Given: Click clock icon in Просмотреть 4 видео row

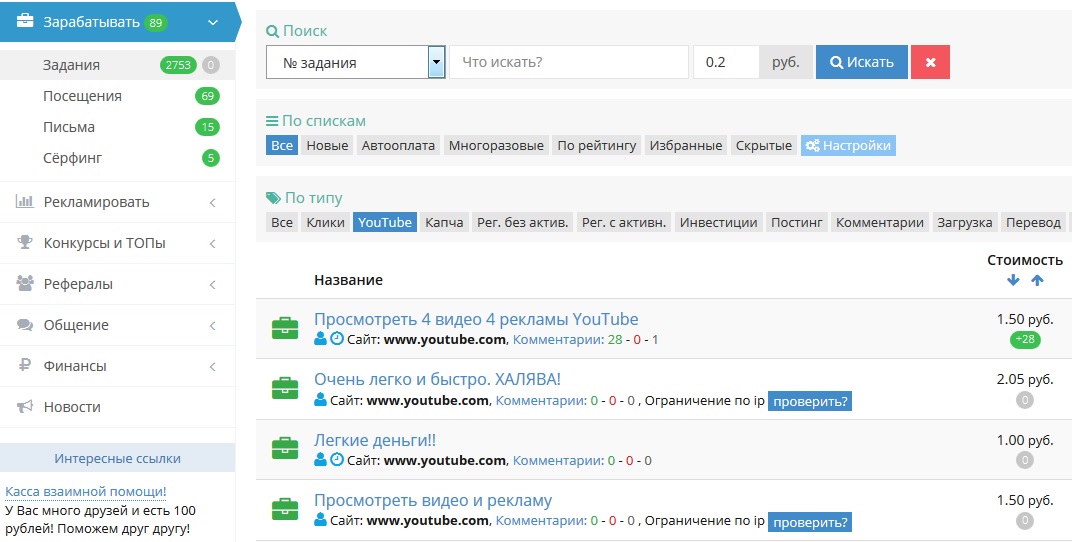Looking at the screenshot, I should [336, 338].
